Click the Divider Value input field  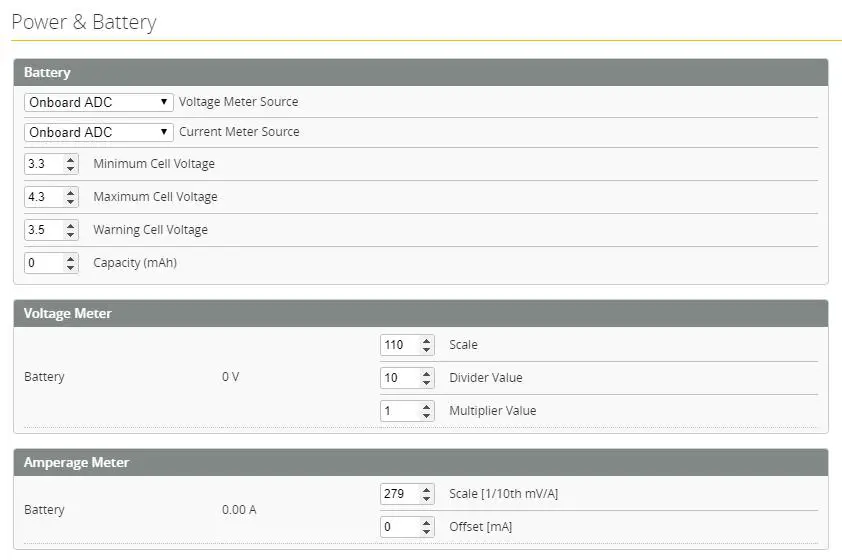coord(399,378)
